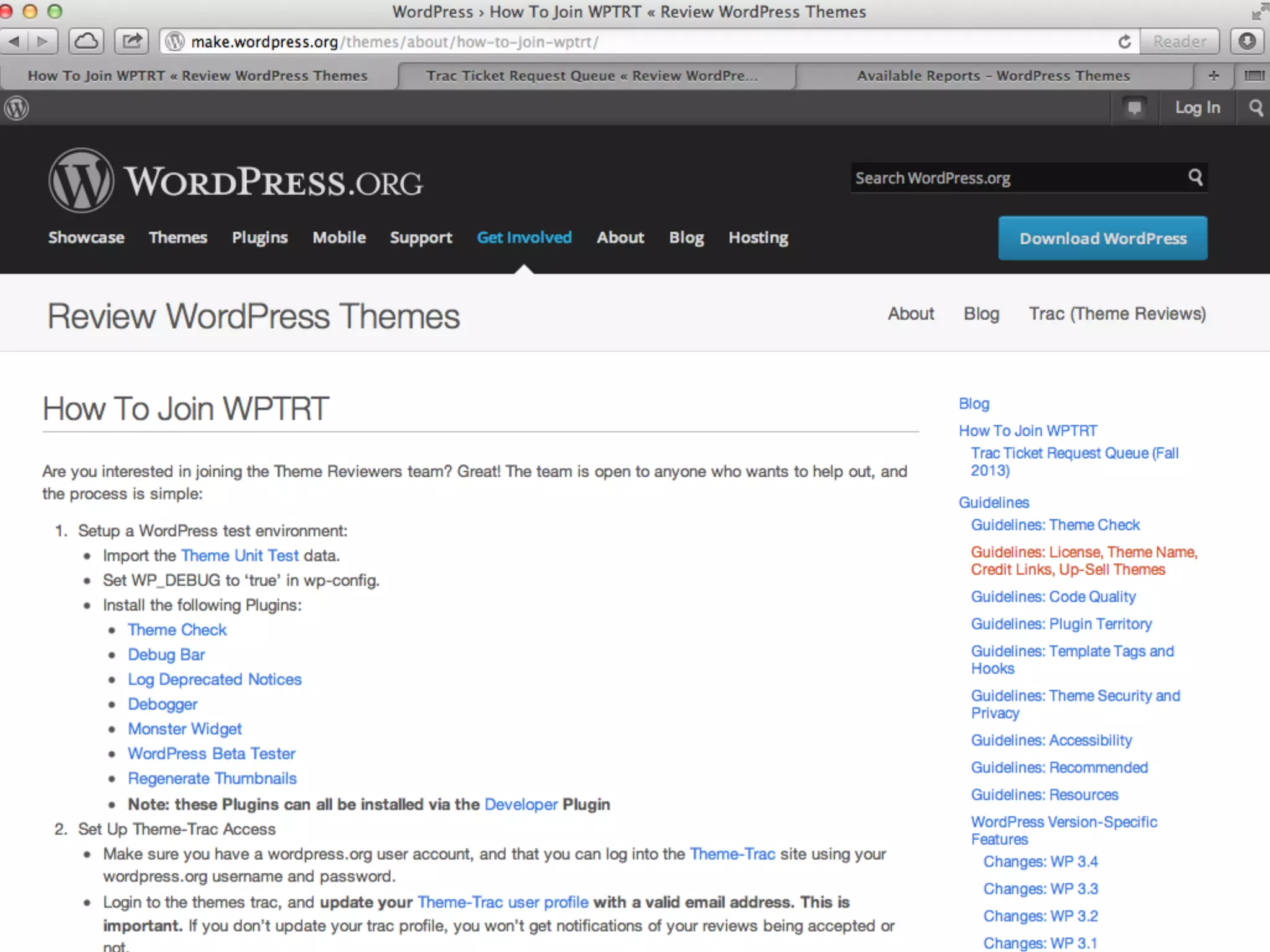
Task: Switch to Trac Ticket Request Queue tab
Action: [592, 76]
